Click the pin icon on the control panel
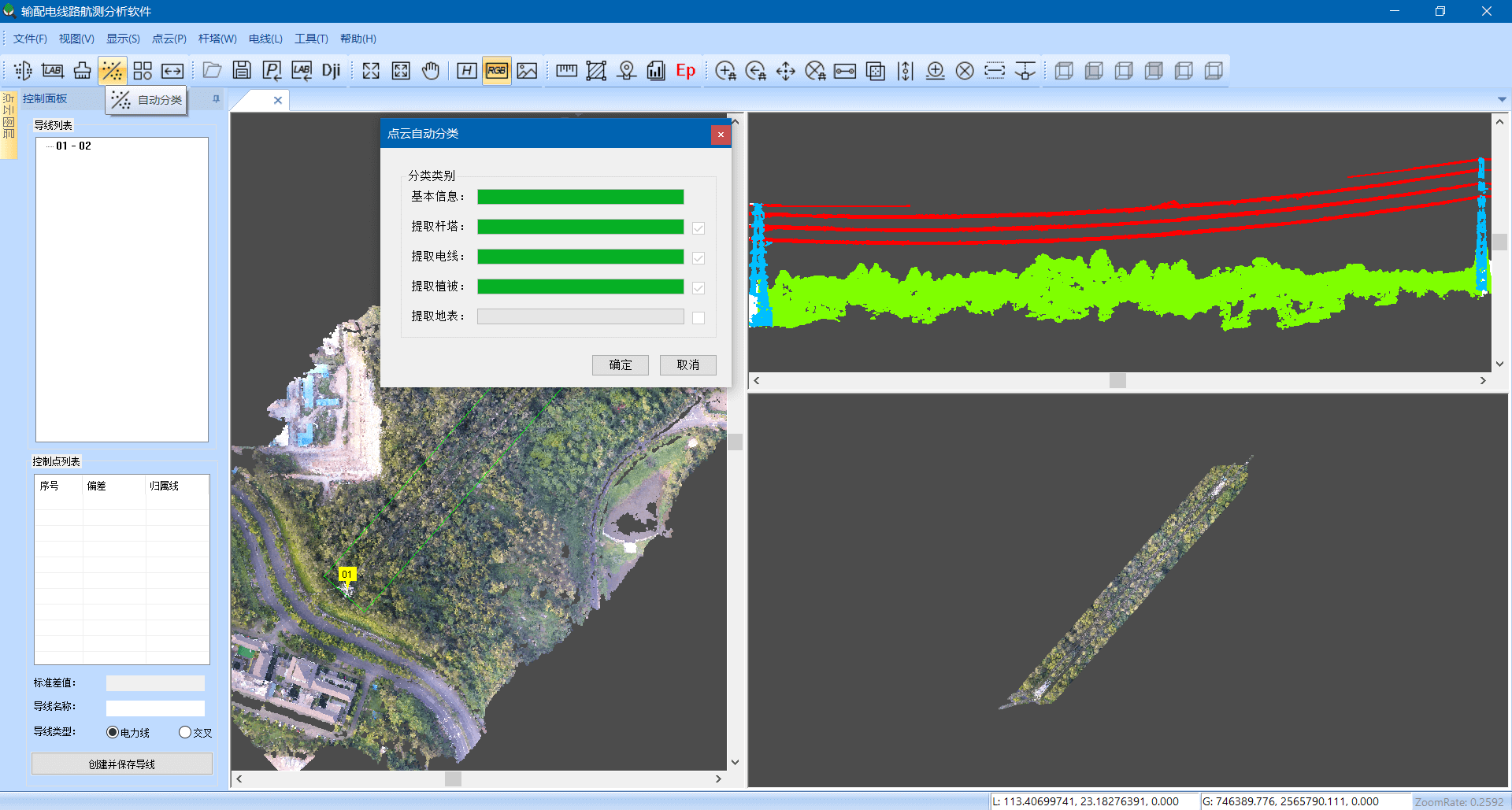This screenshot has width=1512, height=810. [215, 98]
